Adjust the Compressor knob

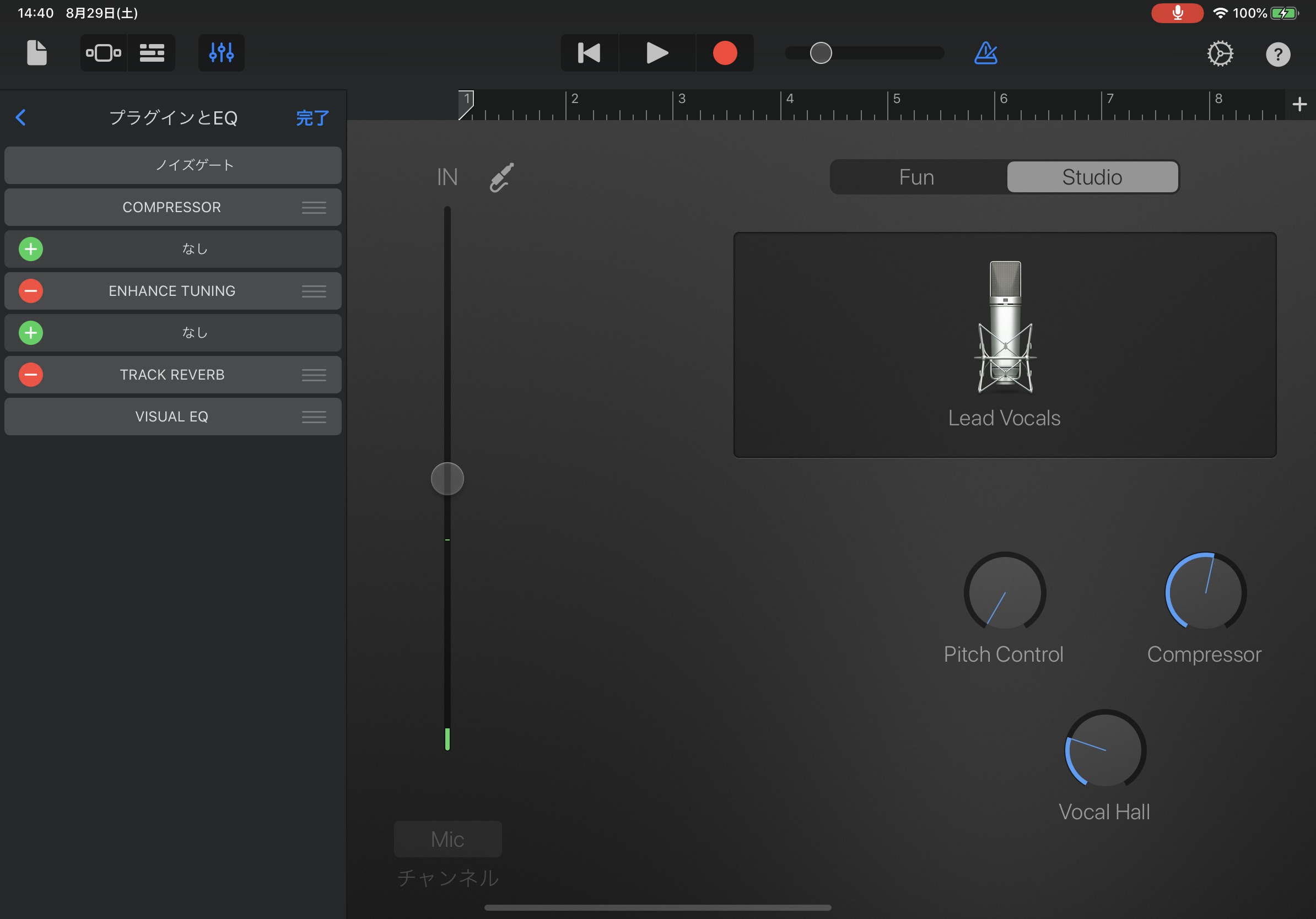1205,592
